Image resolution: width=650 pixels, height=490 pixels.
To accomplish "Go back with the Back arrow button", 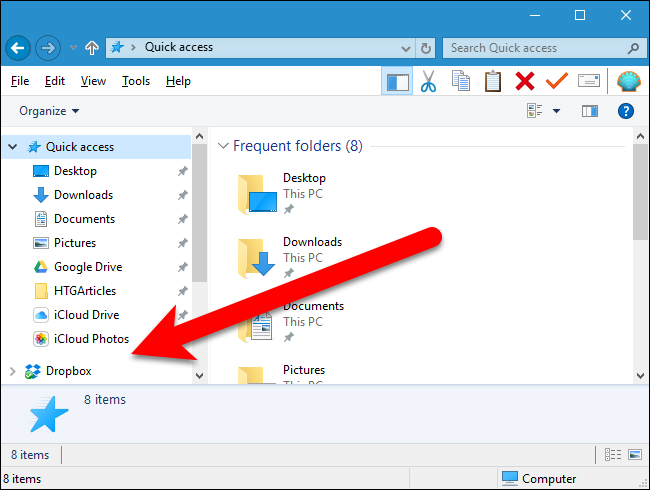I will [18, 48].
